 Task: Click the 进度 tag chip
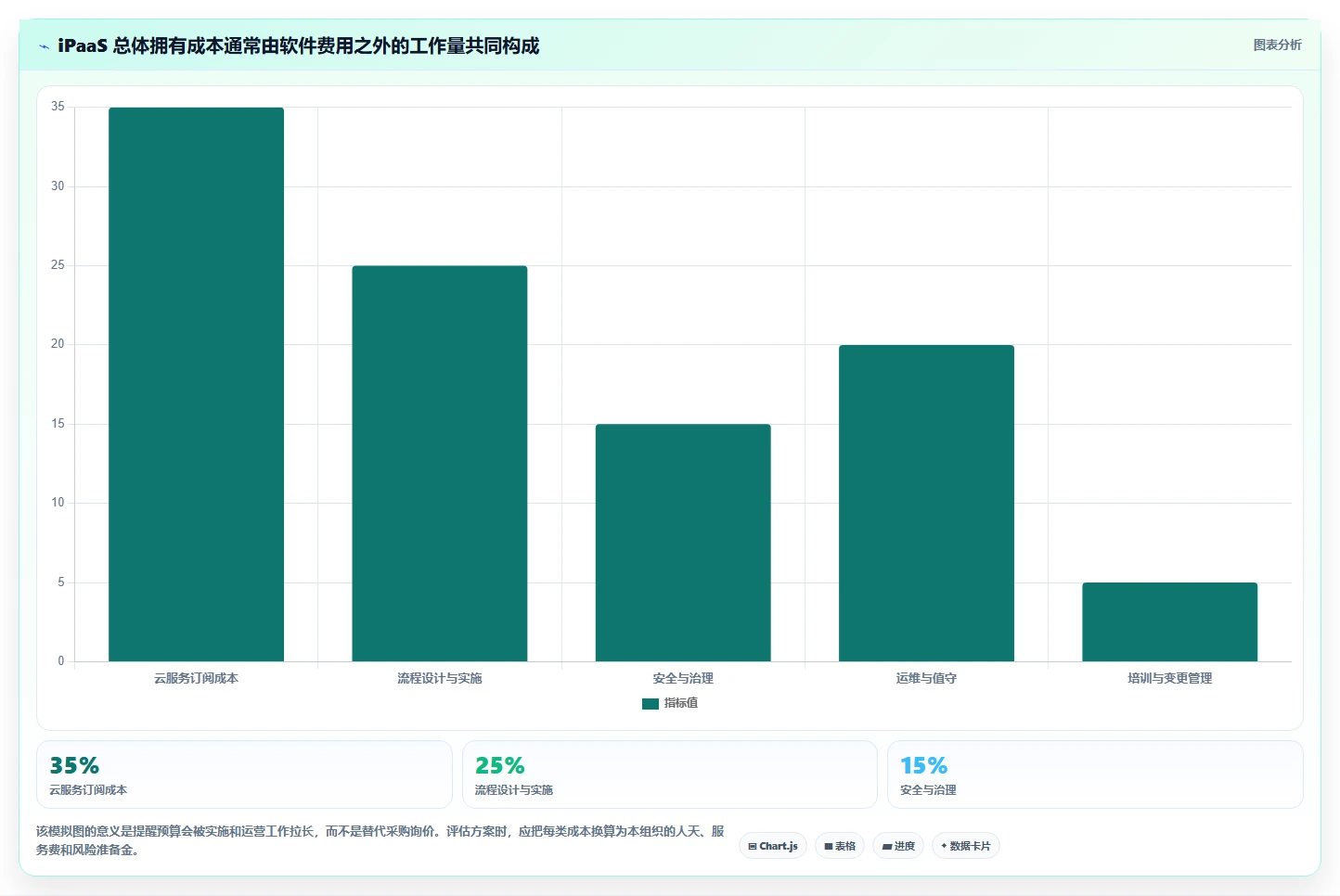[x=898, y=846]
